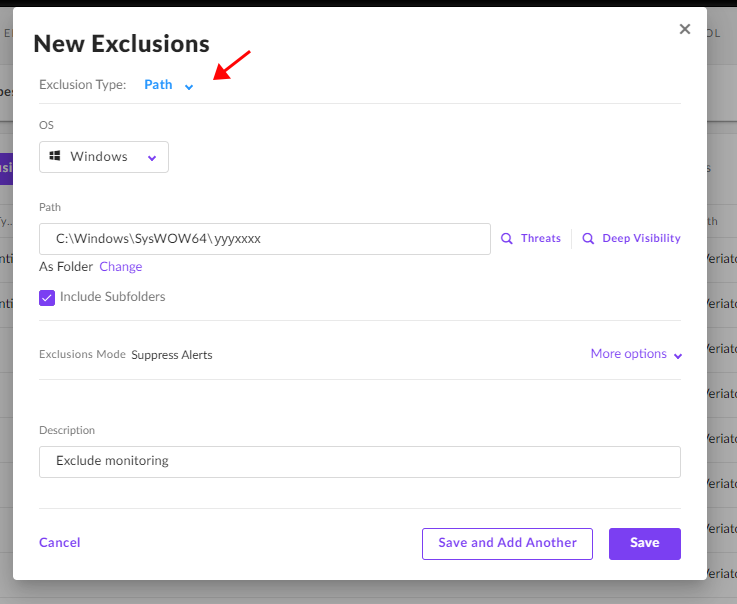
Task: Click the Exclusions Mode label
Action: (82, 354)
